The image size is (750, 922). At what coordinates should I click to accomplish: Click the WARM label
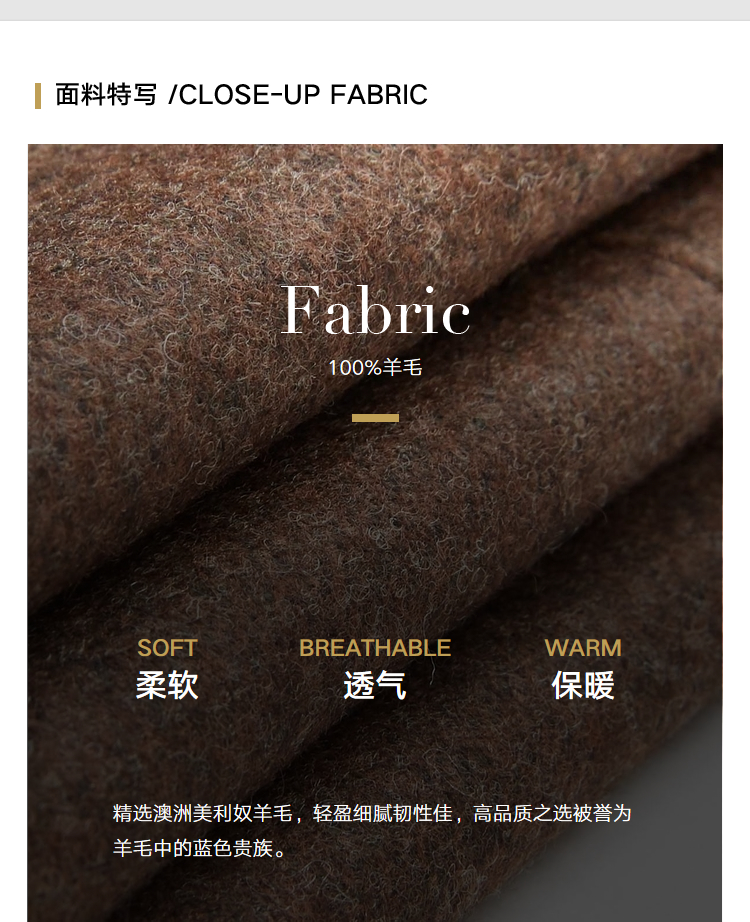click(x=583, y=648)
